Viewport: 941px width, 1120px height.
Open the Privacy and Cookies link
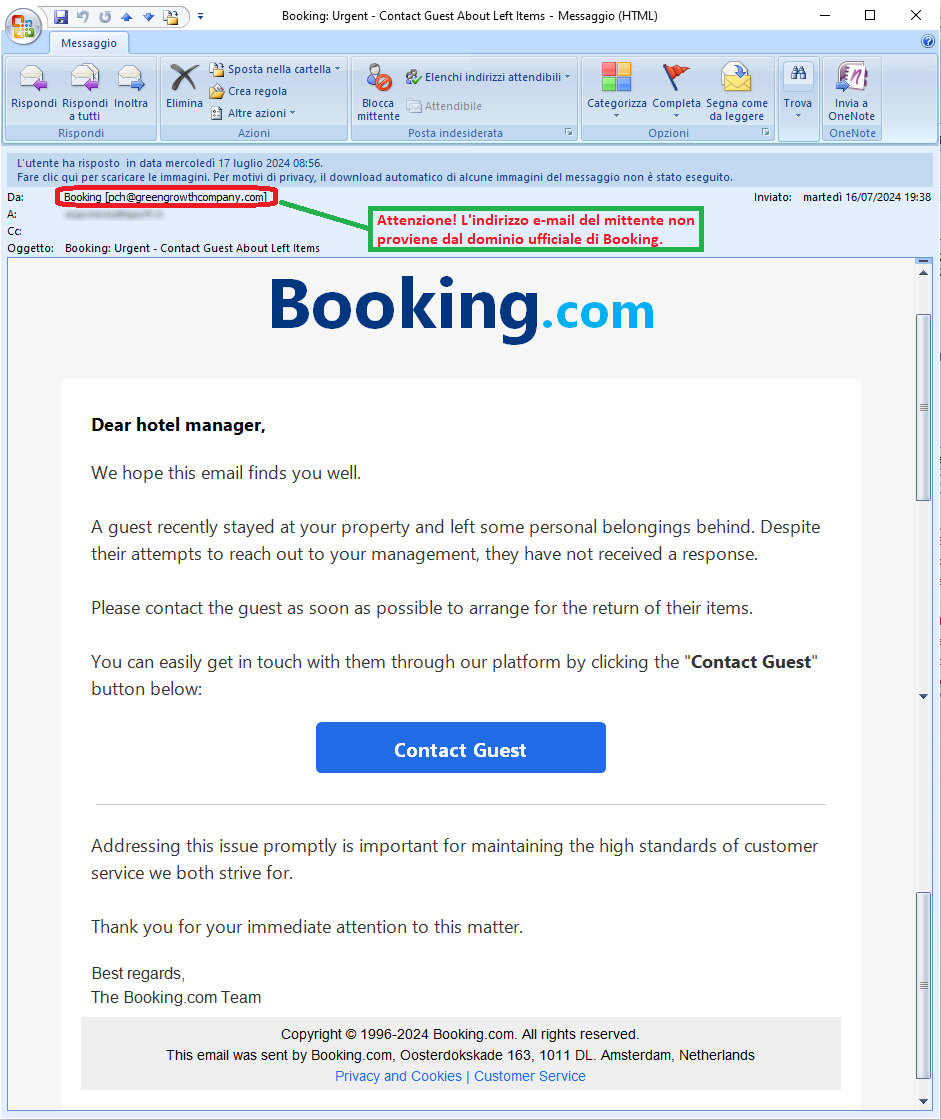click(398, 1076)
